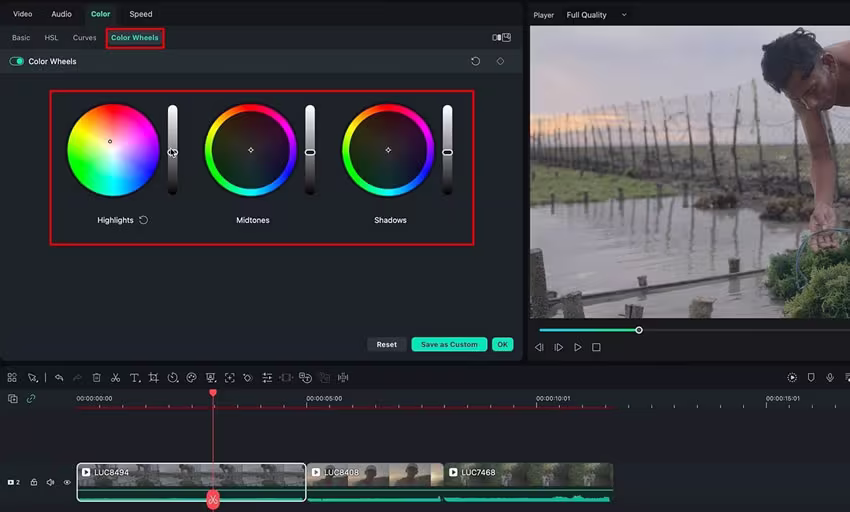Step forward one frame in player

558,347
